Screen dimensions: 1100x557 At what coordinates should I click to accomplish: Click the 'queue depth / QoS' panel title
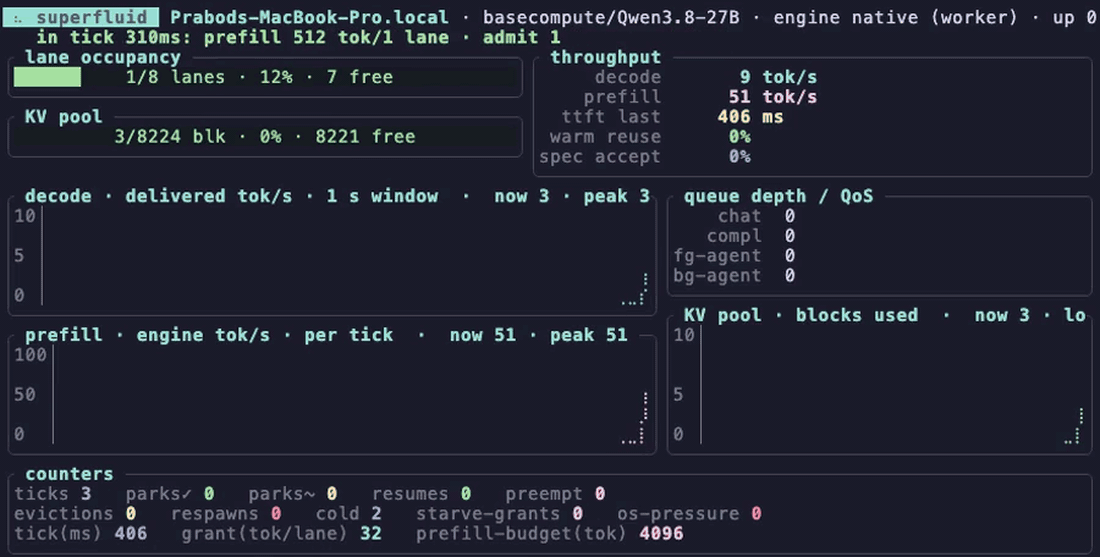pos(779,196)
